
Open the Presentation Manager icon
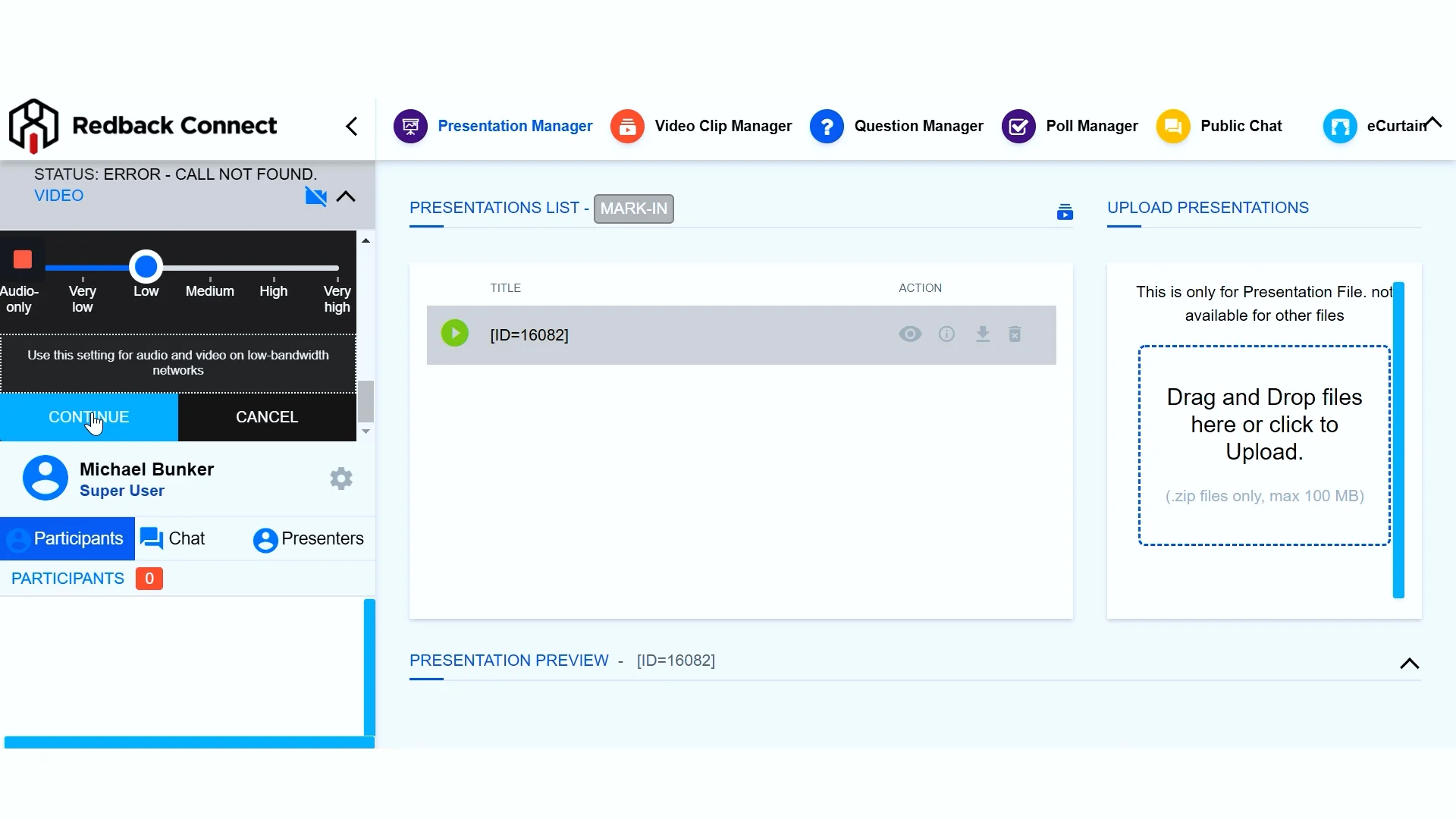tap(410, 126)
